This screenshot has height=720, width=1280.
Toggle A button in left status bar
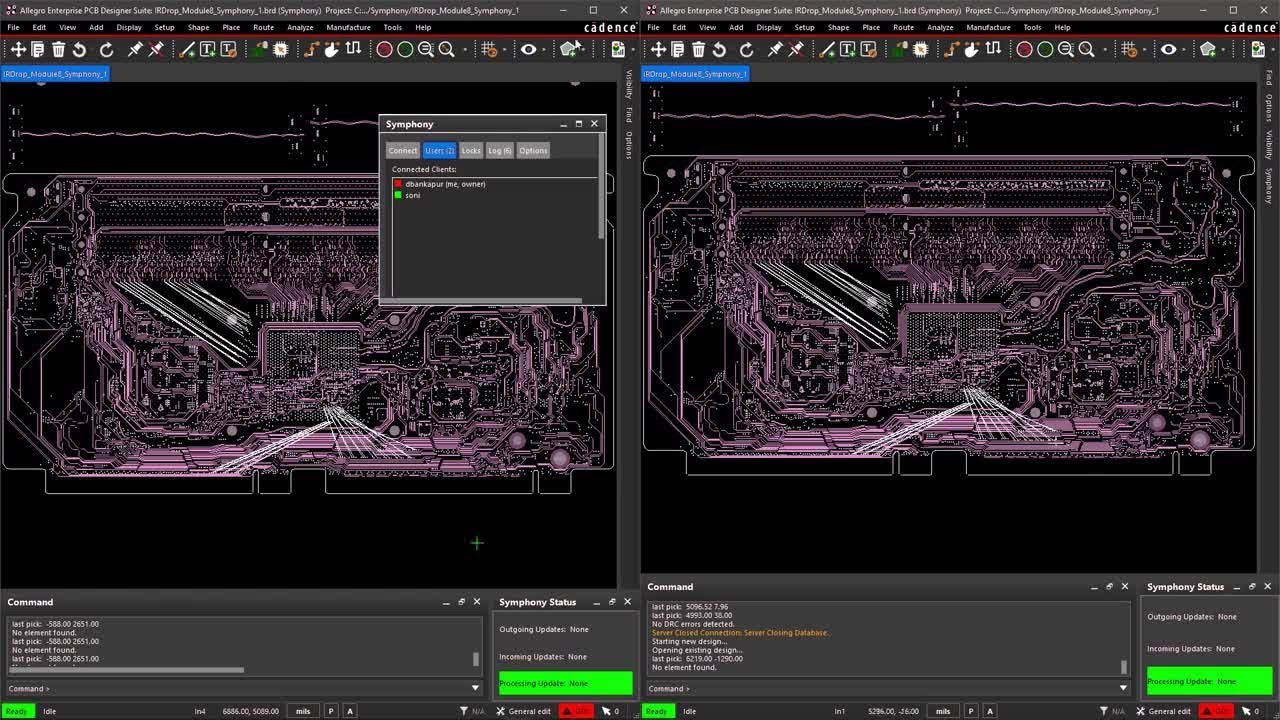pos(350,711)
